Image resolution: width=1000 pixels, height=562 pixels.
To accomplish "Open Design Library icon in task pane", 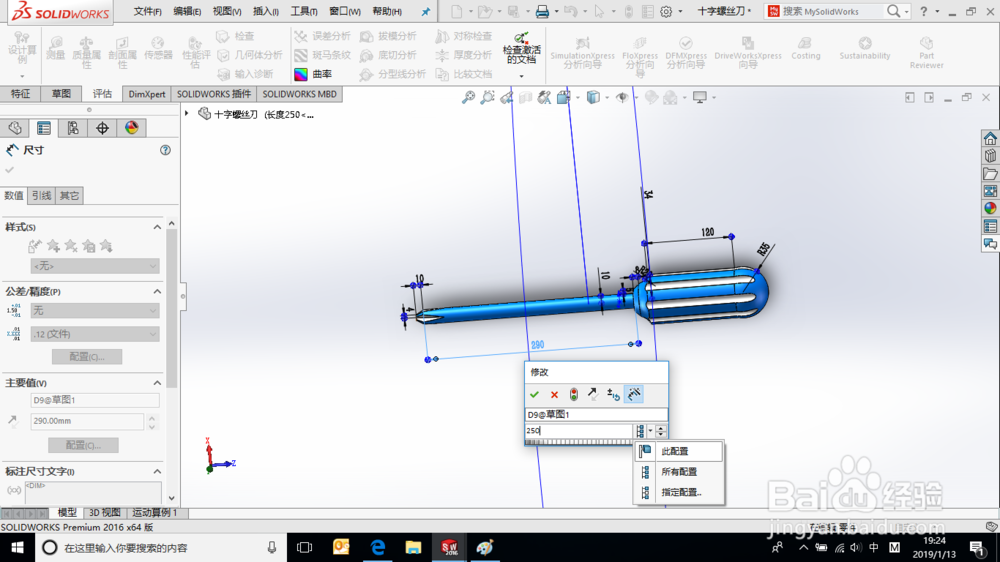I will pos(990,156).
